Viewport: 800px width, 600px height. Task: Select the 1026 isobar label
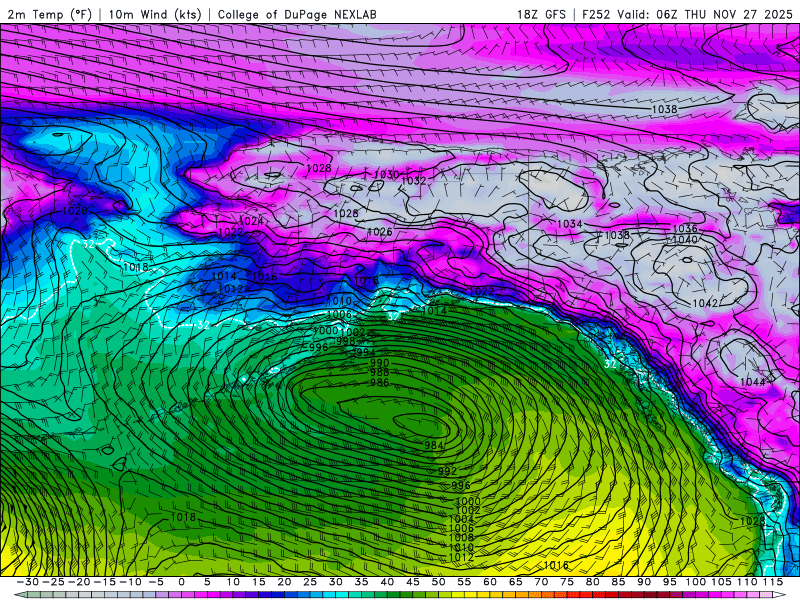click(x=380, y=232)
